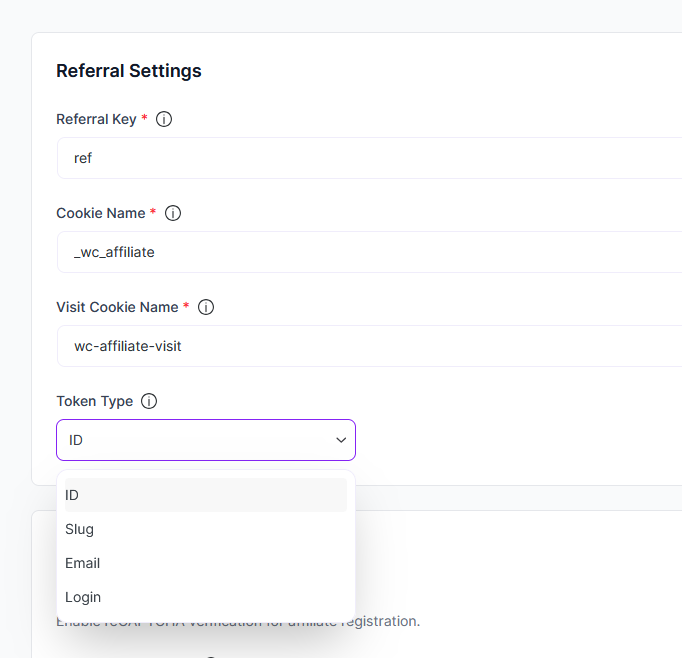The height and width of the screenshot is (658, 682).
Task: Click the wc-affiliate-visit input field
Action: click(x=368, y=346)
